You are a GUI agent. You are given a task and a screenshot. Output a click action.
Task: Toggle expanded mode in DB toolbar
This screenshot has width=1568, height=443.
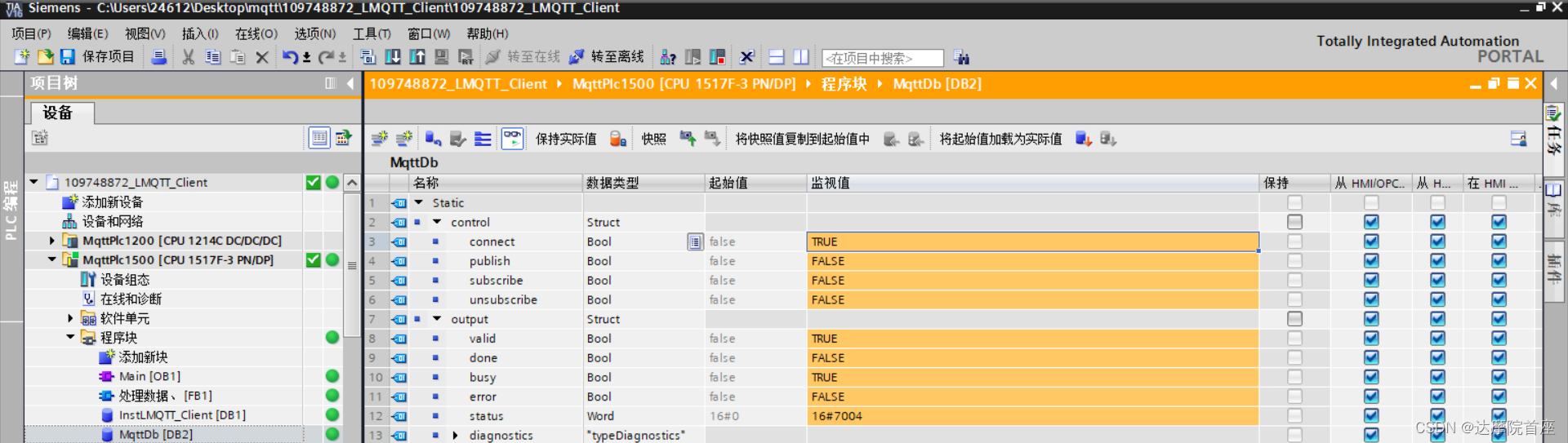point(483,139)
